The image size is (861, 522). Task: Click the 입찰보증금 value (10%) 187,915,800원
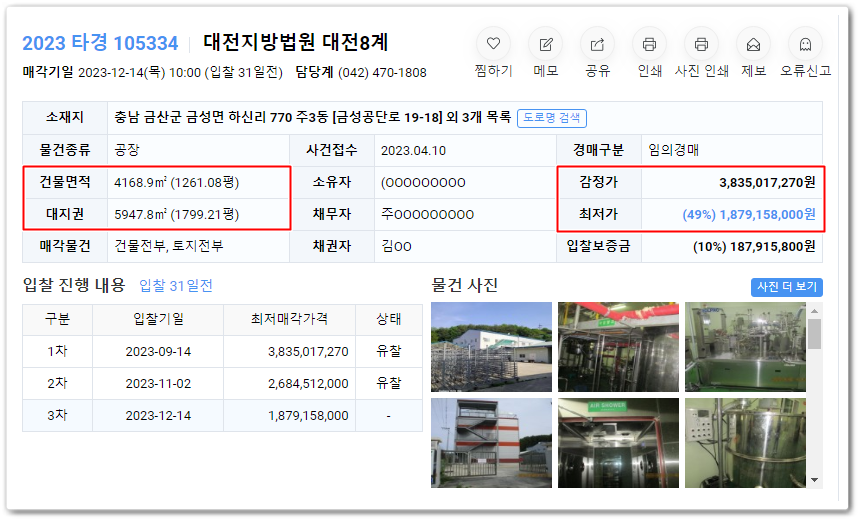point(754,246)
